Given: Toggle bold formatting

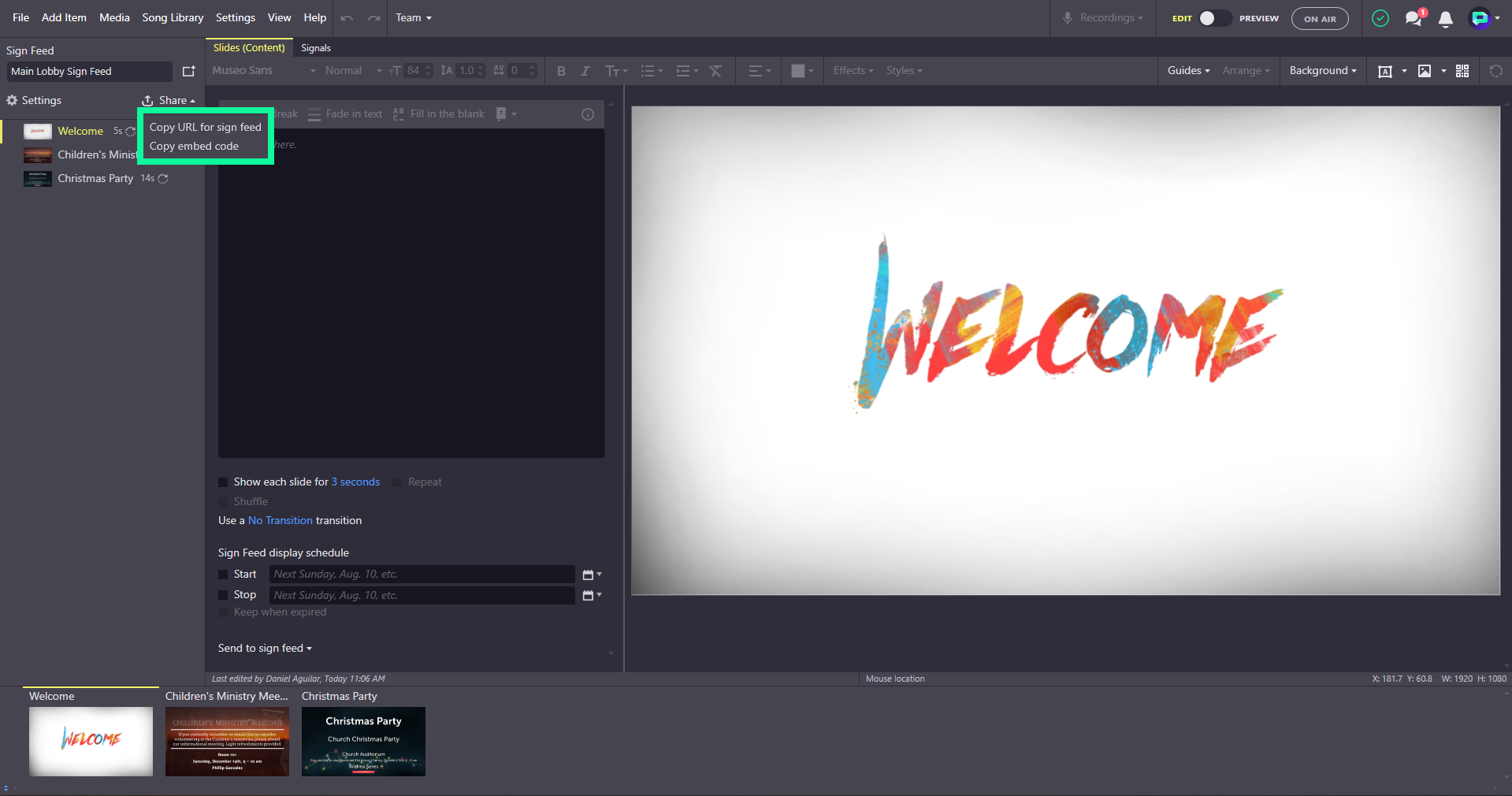Looking at the screenshot, I should (x=561, y=71).
